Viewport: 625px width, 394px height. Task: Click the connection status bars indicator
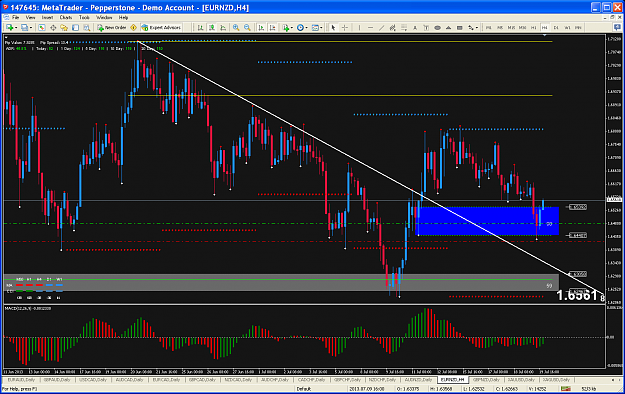coord(565,388)
